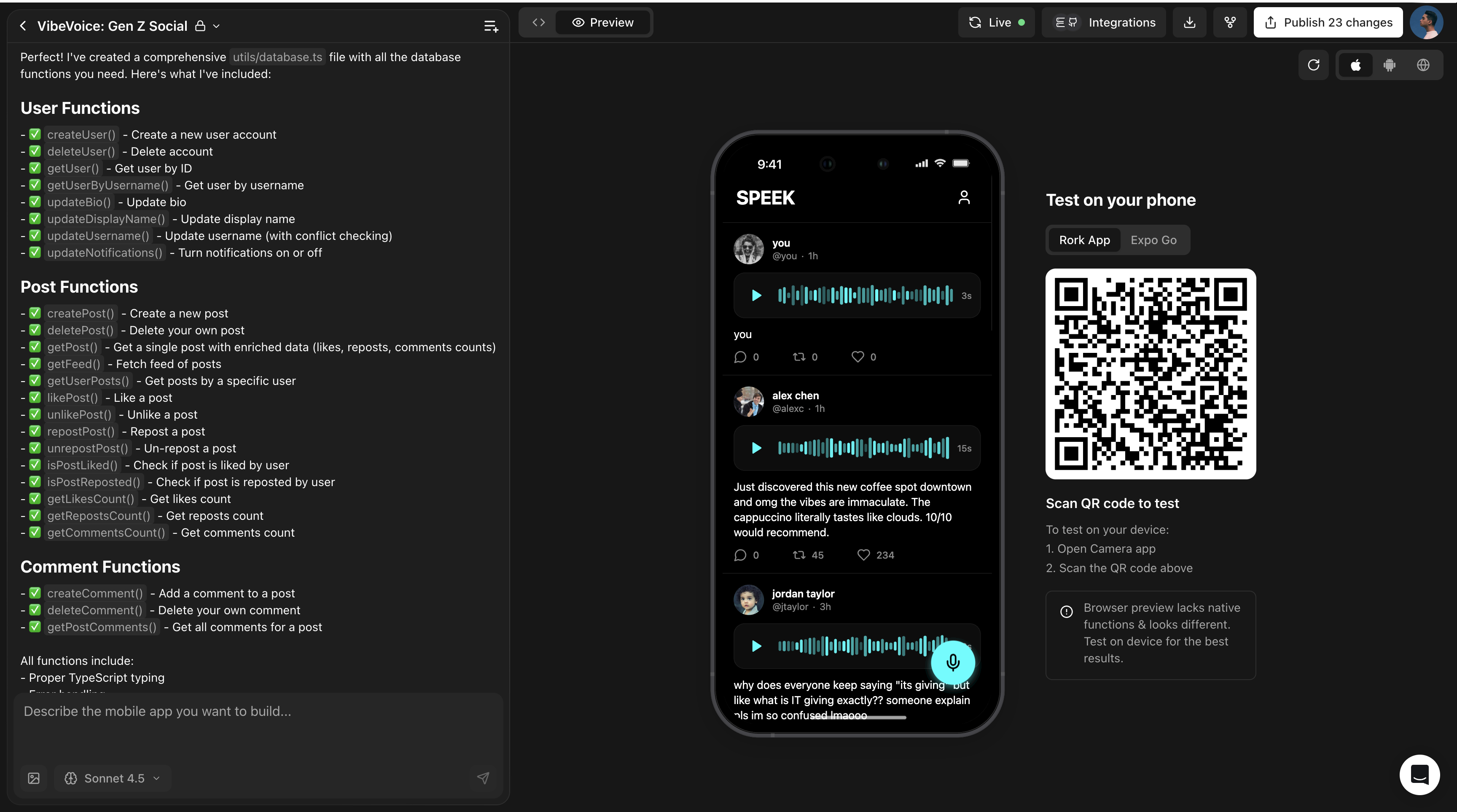Viewport: 1457px width, 812px height.
Task: Attach an image using picture icon
Action: [x=34, y=778]
